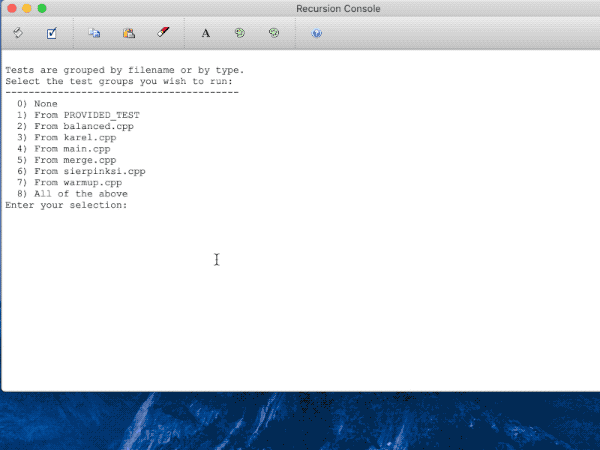Copy console text using the Copy icon

coord(94,33)
